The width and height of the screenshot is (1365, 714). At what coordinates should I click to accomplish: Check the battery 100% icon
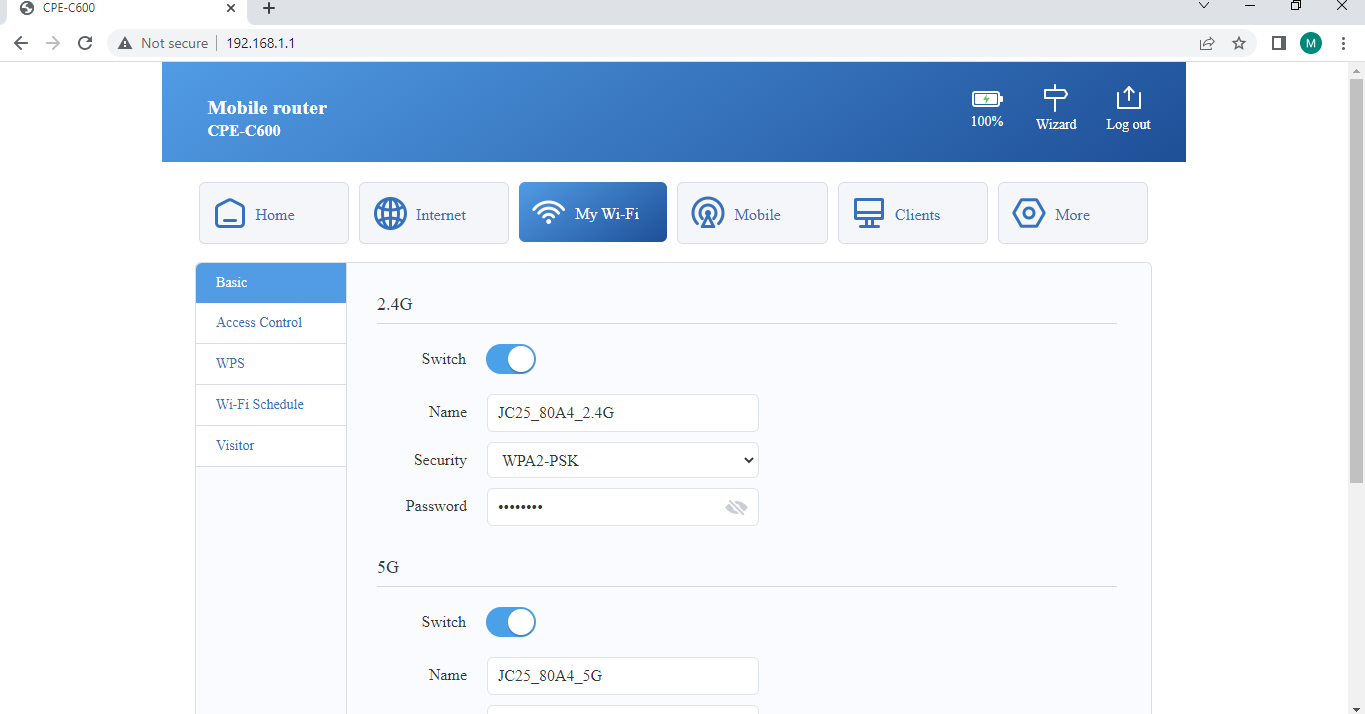pos(987,99)
